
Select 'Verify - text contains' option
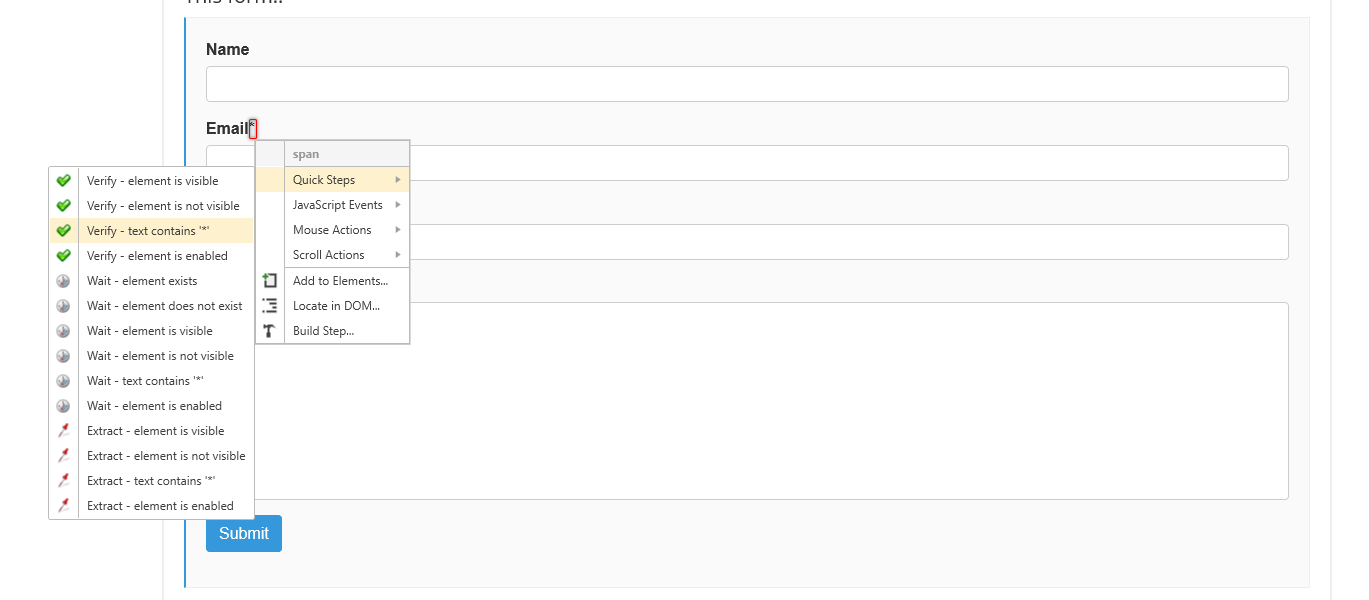(148, 231)
